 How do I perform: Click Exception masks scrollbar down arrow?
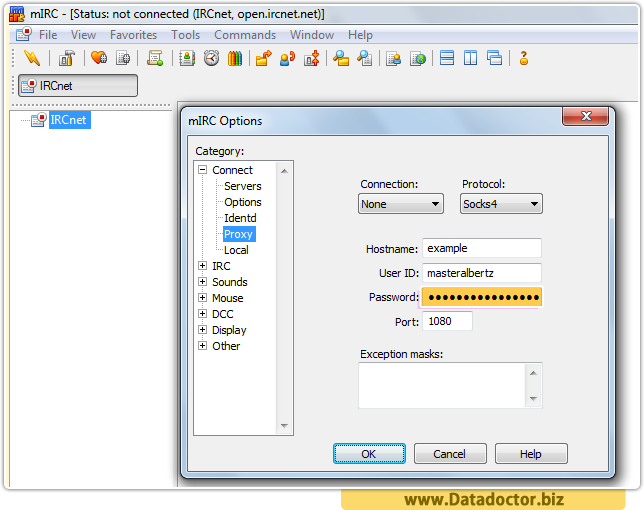[534, 398]
